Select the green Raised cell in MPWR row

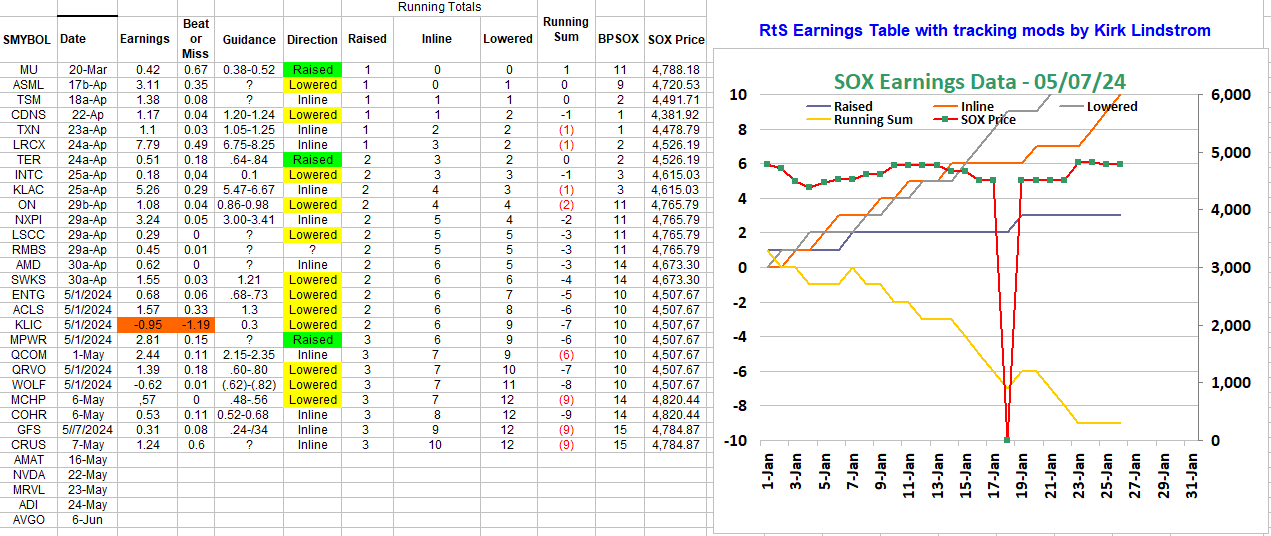pyautogui.click(x=312, y=340)
